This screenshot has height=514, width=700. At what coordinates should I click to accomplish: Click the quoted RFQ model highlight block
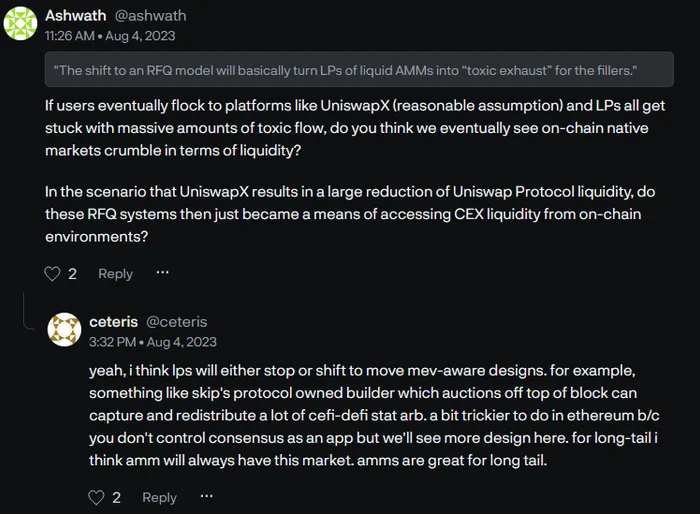coord(359,70)
